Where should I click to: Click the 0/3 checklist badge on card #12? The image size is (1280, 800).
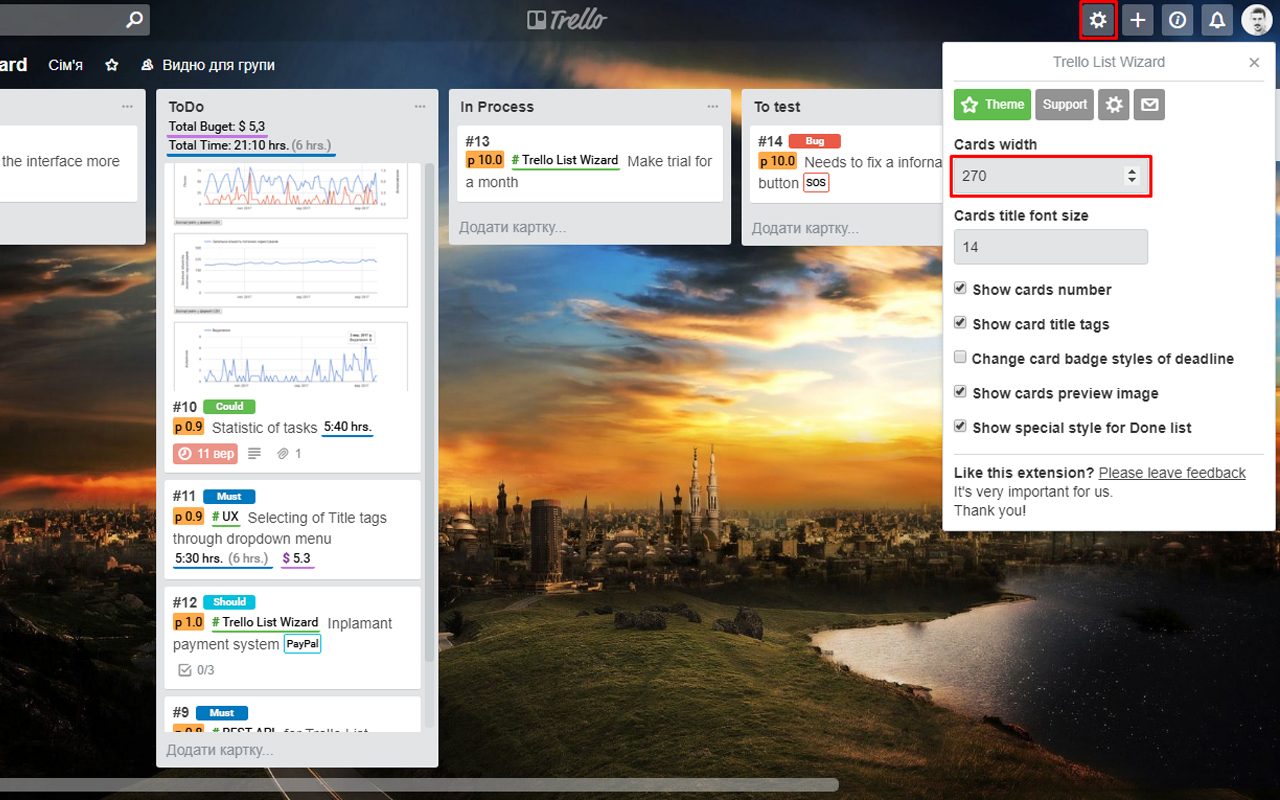click(196, 670)
